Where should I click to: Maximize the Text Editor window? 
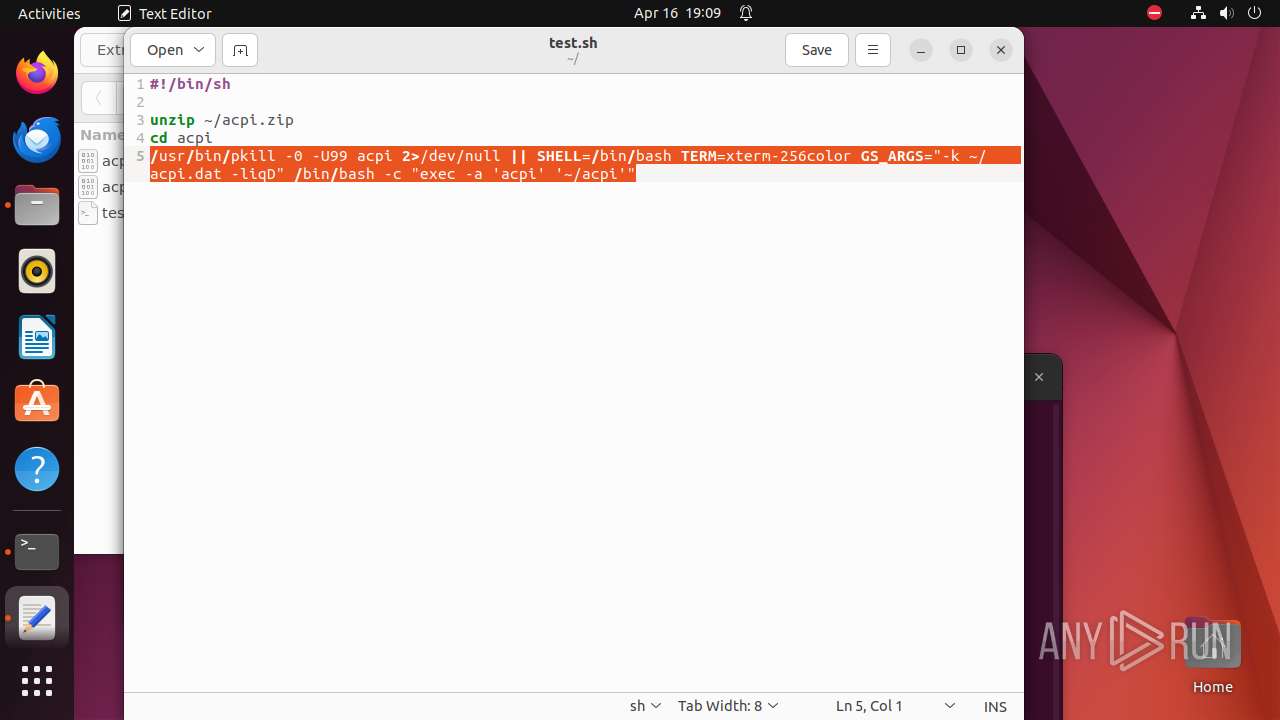click(x=961, y=50)
